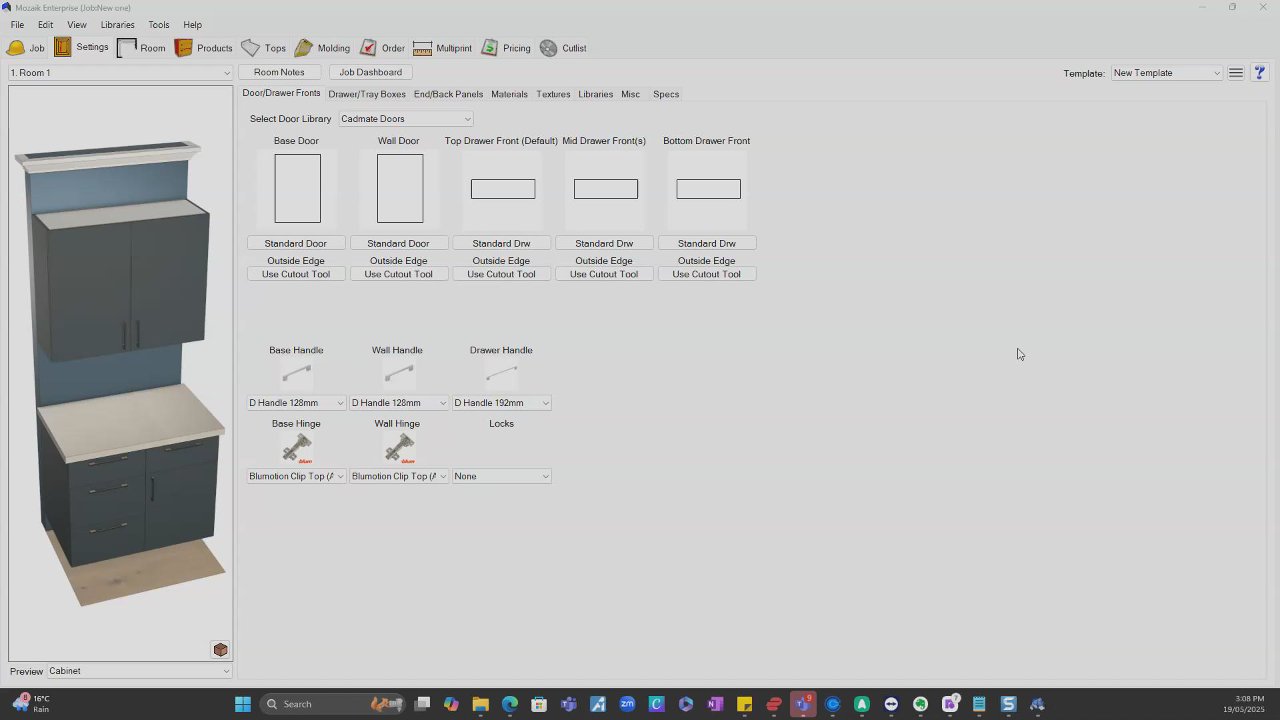Select the Base Door preview thumbnail
The image size is (1280, 720).
(x=298, y=189)
